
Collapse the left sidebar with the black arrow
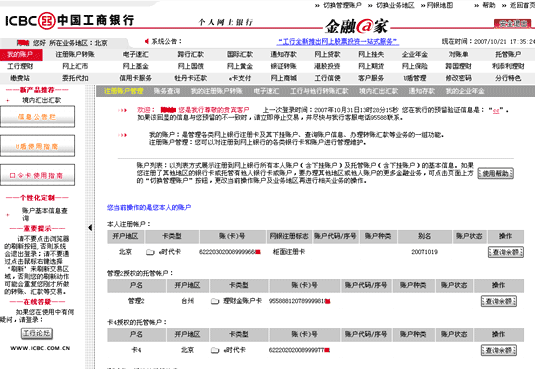(x=90, y=227)
